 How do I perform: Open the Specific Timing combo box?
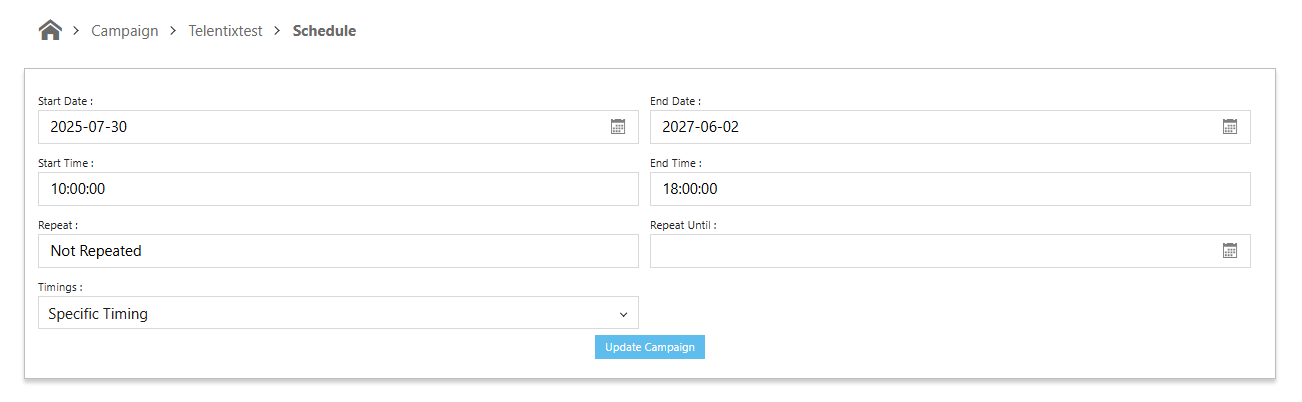point(338,313)
